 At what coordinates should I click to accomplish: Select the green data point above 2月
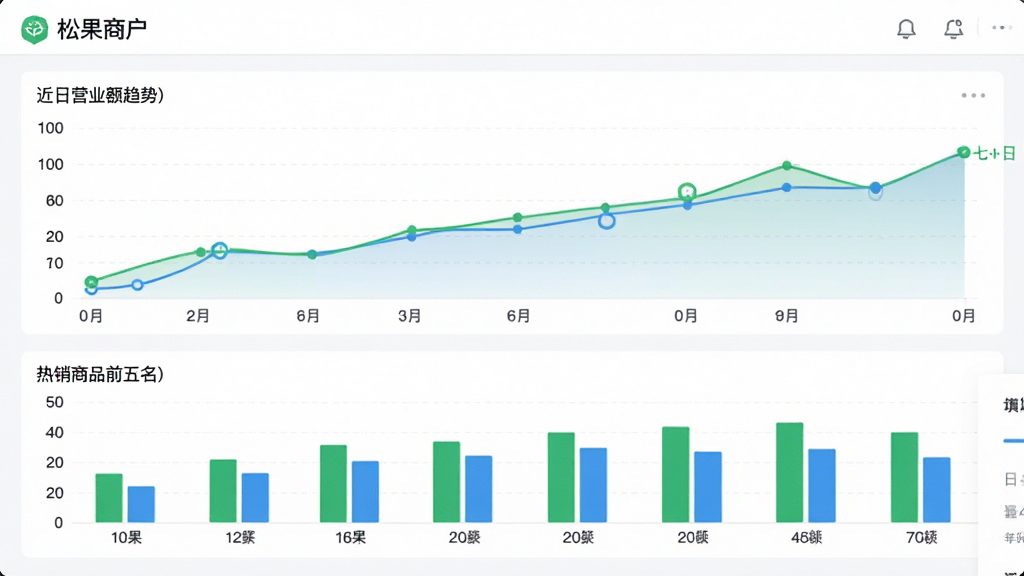pos(200,252)
